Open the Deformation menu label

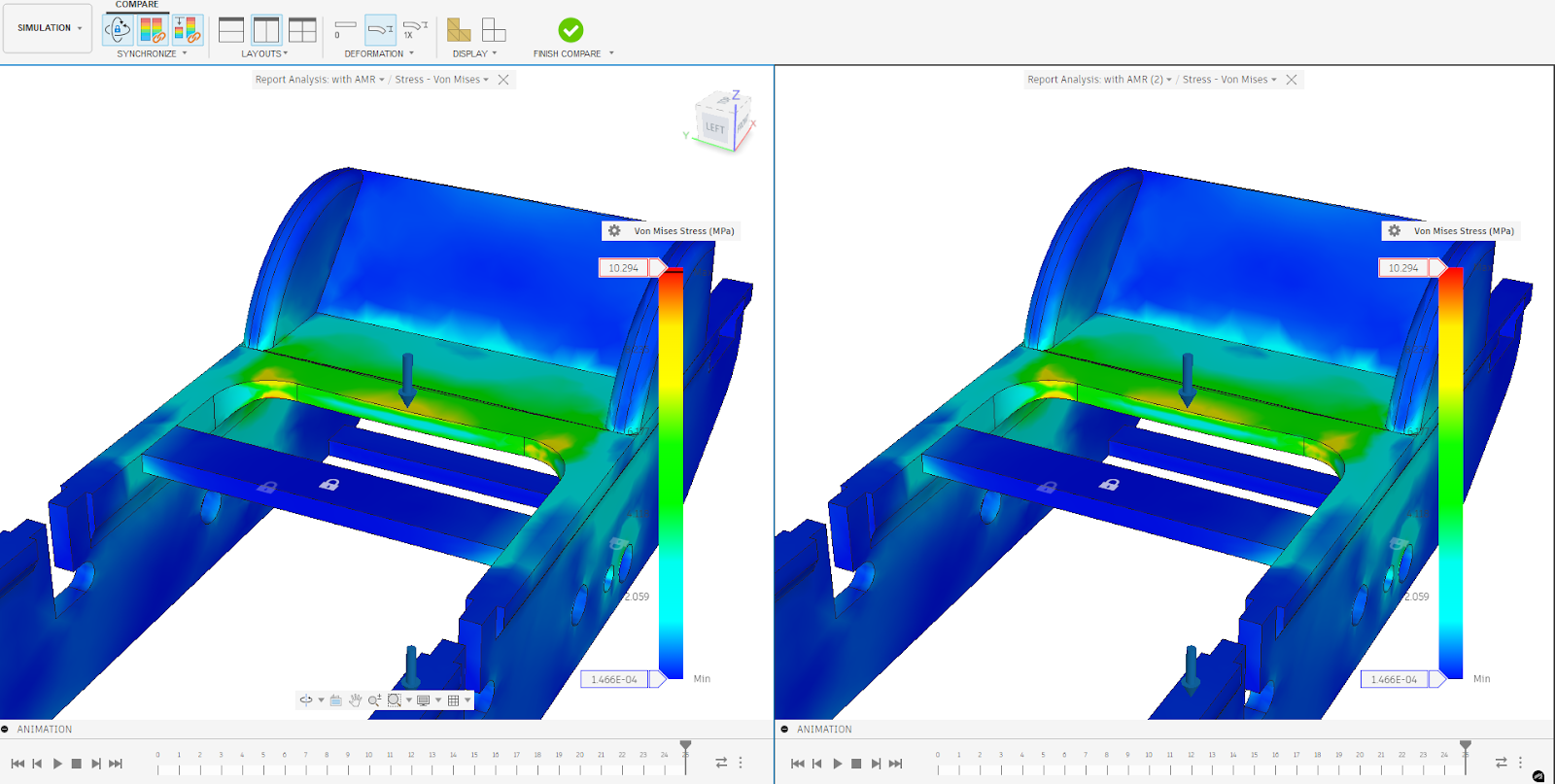378,53
